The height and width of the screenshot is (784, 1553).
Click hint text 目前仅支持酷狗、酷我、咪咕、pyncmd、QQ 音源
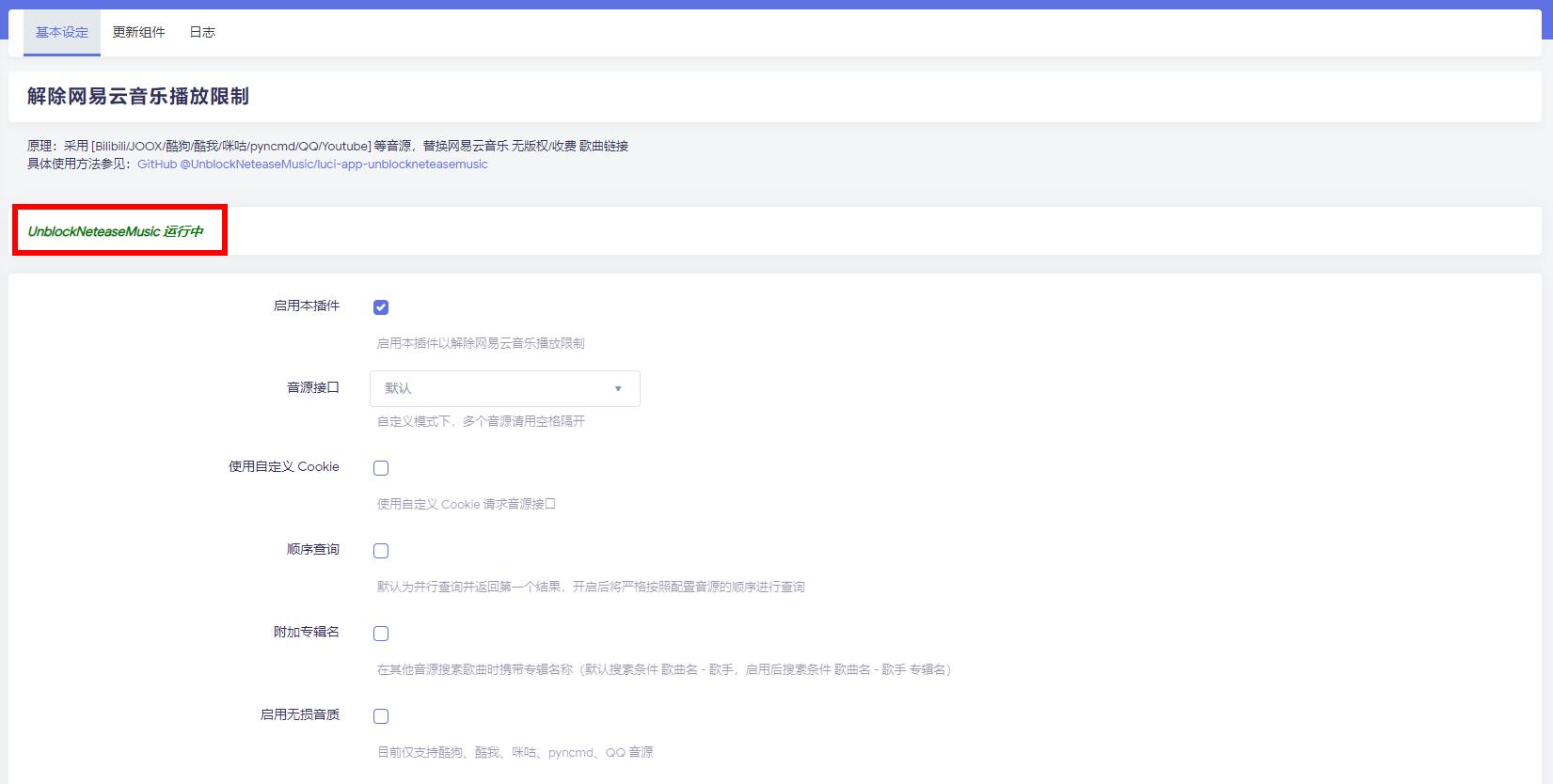(515, 752)
